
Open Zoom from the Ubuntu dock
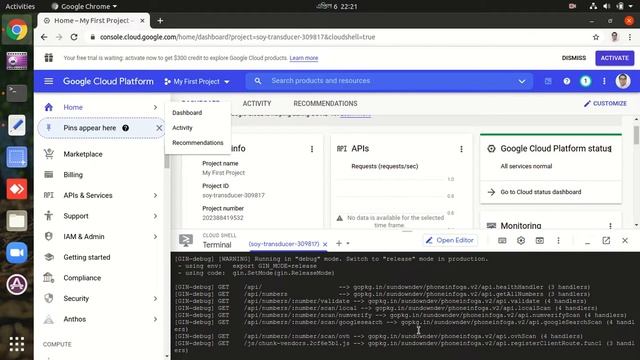(17, 252)
